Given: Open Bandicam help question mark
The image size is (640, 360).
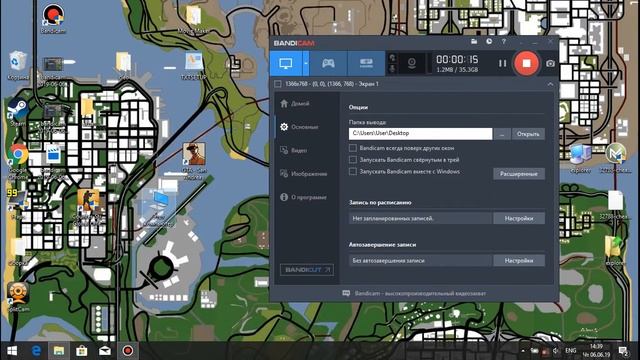Looking at the screenshot, I should coord(504,42).
